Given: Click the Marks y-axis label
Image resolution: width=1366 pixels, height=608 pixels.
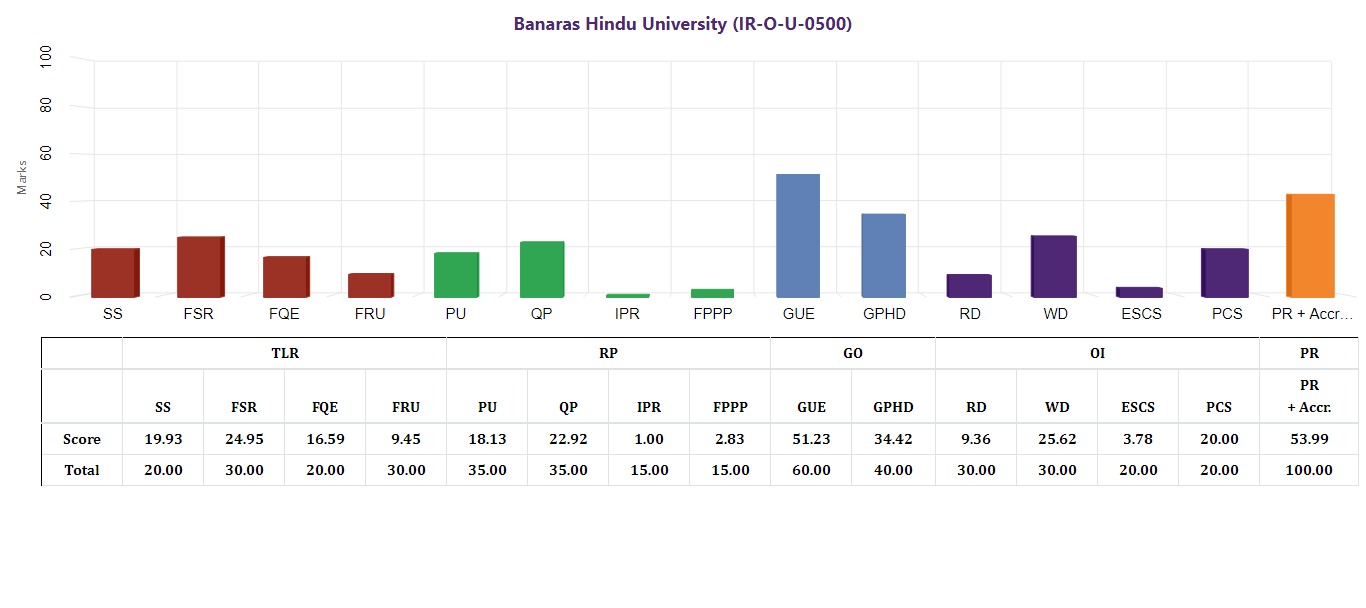Looking at the screenshot, I should pyautogui.click(x=22, y=177).
